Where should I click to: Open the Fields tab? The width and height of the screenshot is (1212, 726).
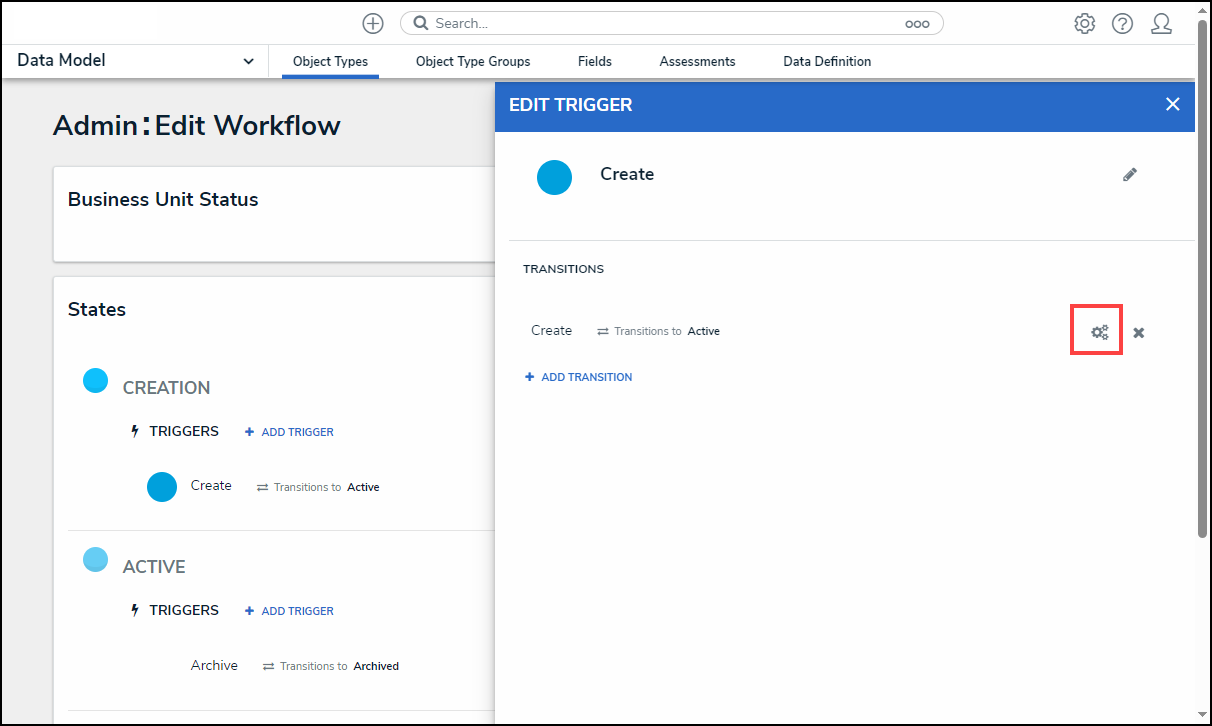click(x=594, y=62)
